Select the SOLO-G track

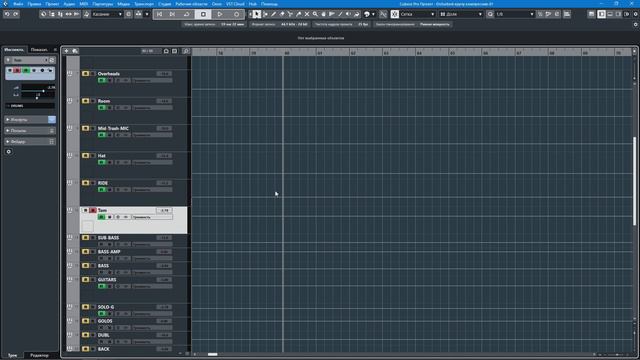coord(106,307)
